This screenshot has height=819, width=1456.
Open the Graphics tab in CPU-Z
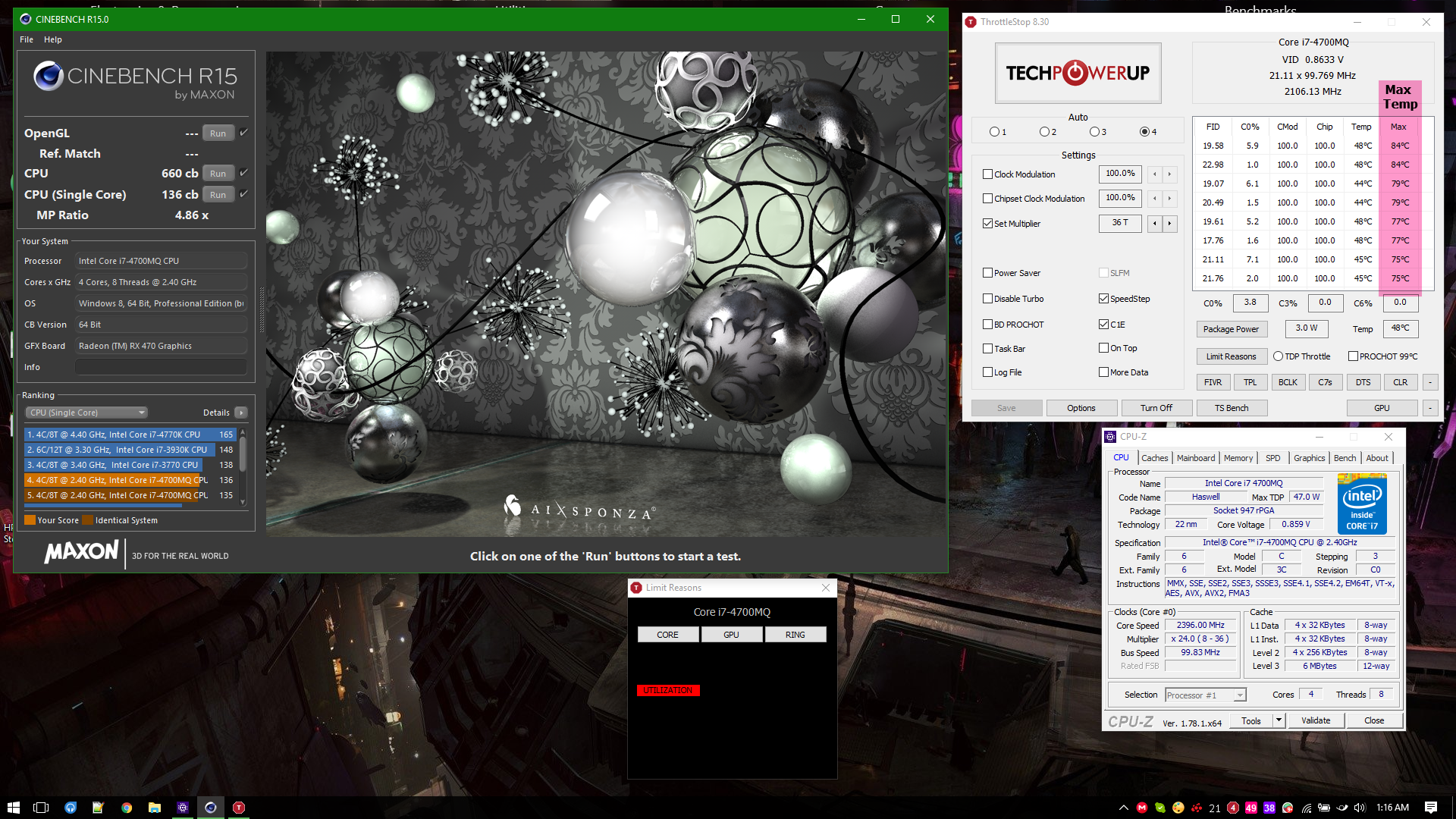(x=1309, y=458)
